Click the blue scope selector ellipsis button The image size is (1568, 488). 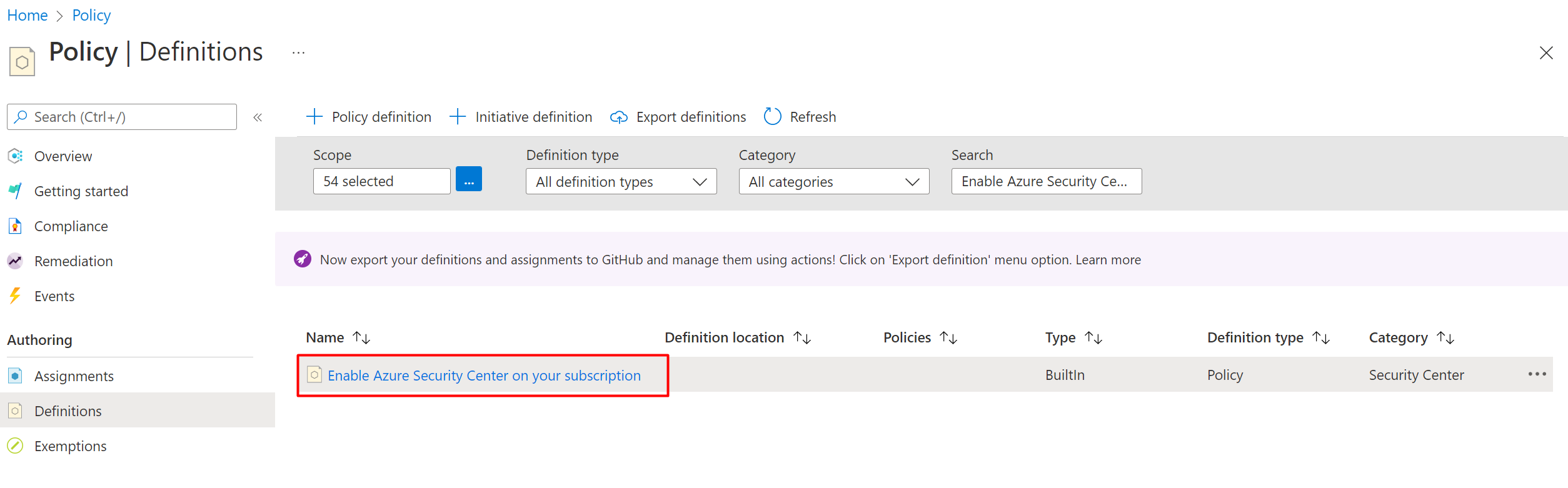[469, 179]
